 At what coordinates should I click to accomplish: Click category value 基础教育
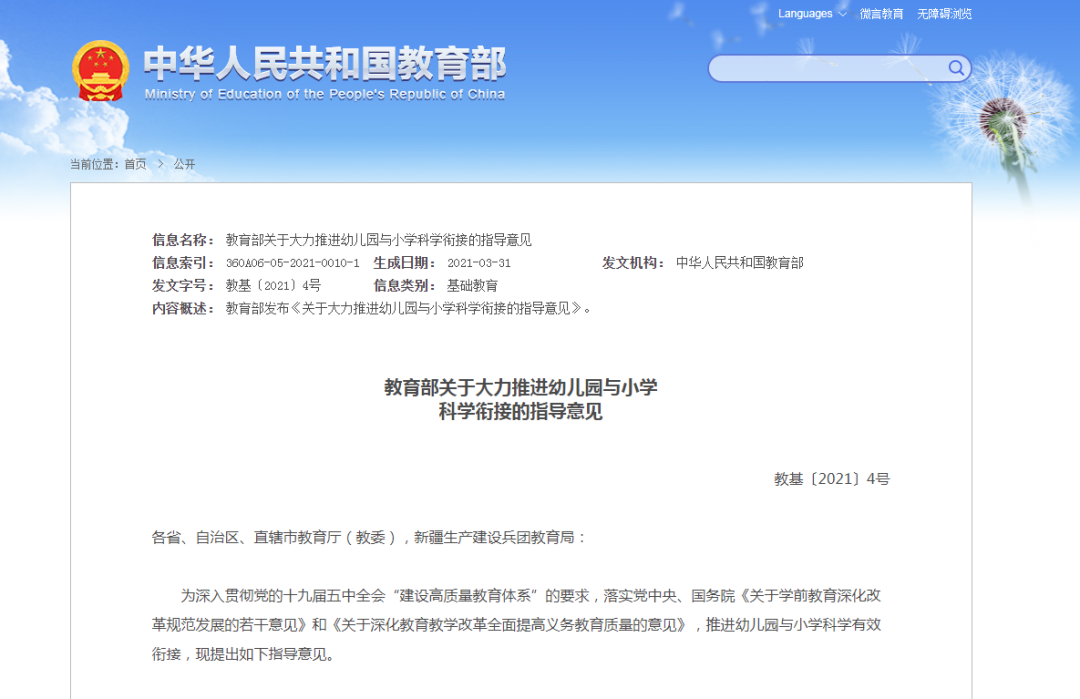pyautogui.click(x=472, y=285)
